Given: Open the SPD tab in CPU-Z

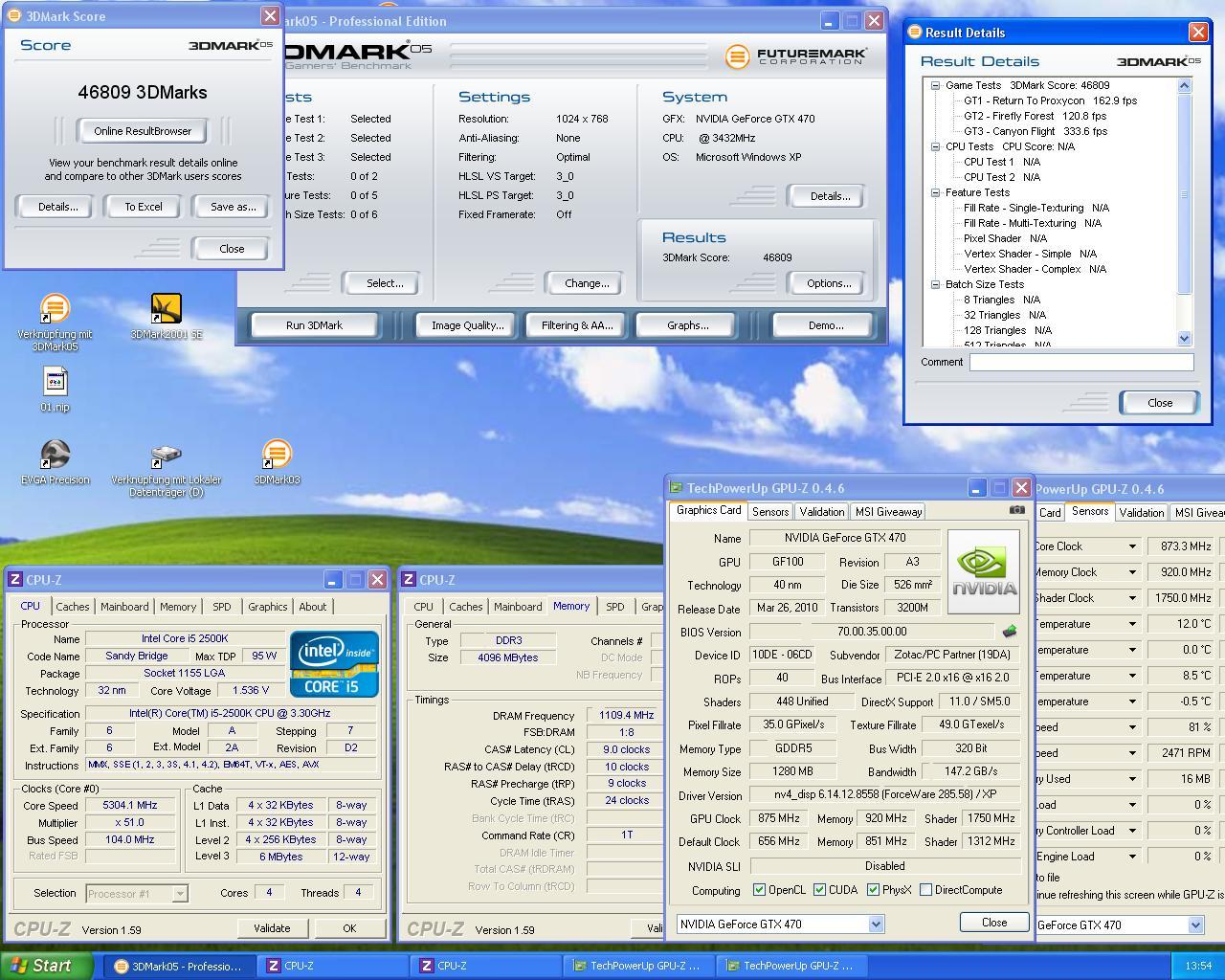Looking at the screenshot, I should (x=221, y=607).
